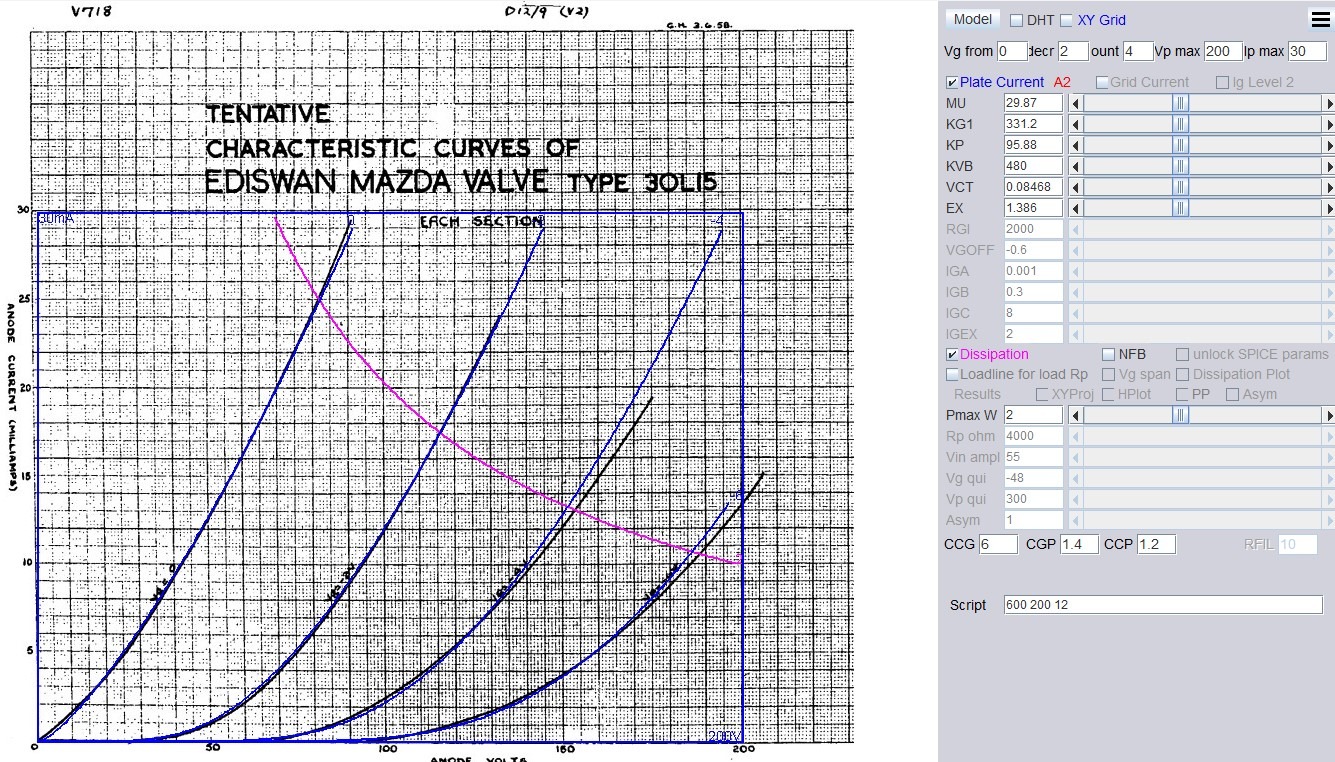
Task: Decrease Pmax W with left arrow
Action: [1076, 415]
